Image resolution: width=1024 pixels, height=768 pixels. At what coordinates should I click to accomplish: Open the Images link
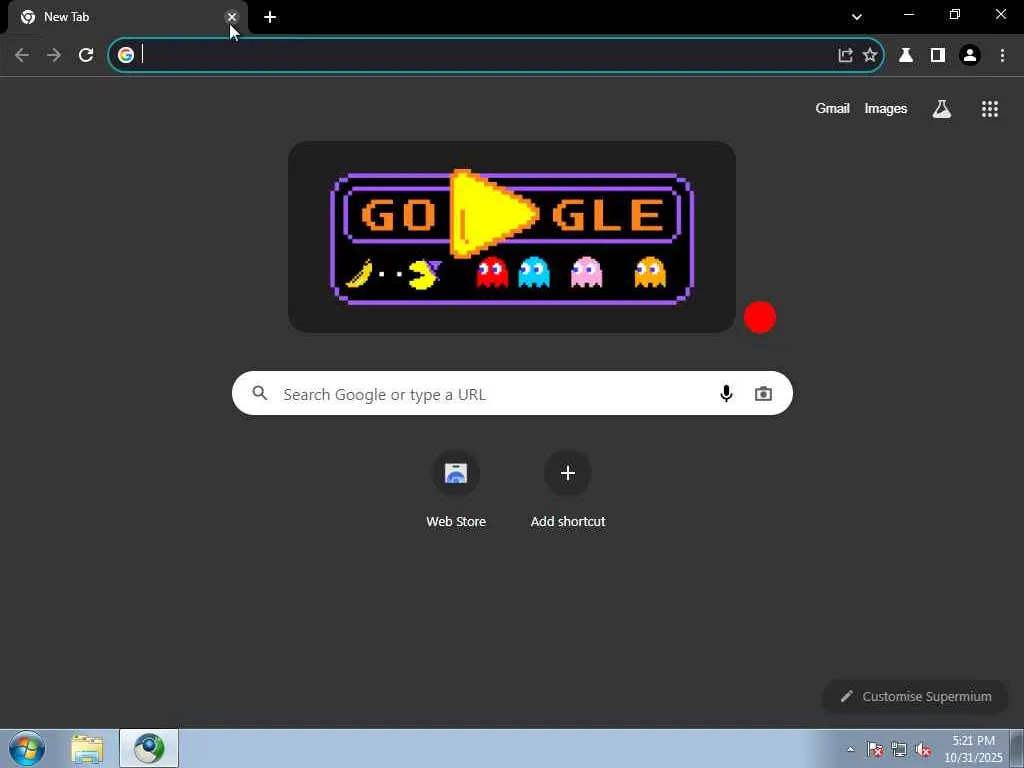(886, 108)
